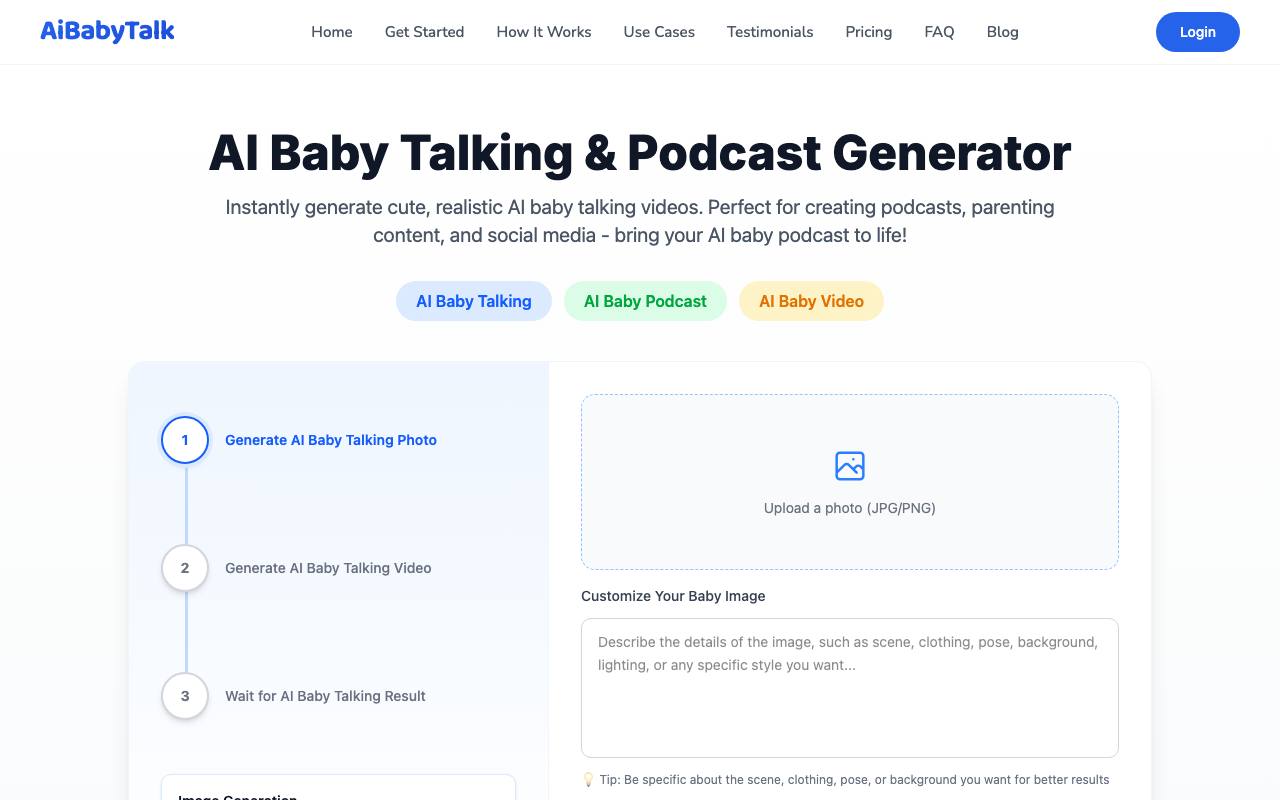Image resolution: width=1280 pixels, height=800 pixels.
Task: Open Testimonials nav item
Action: click(x=770, y=32)
